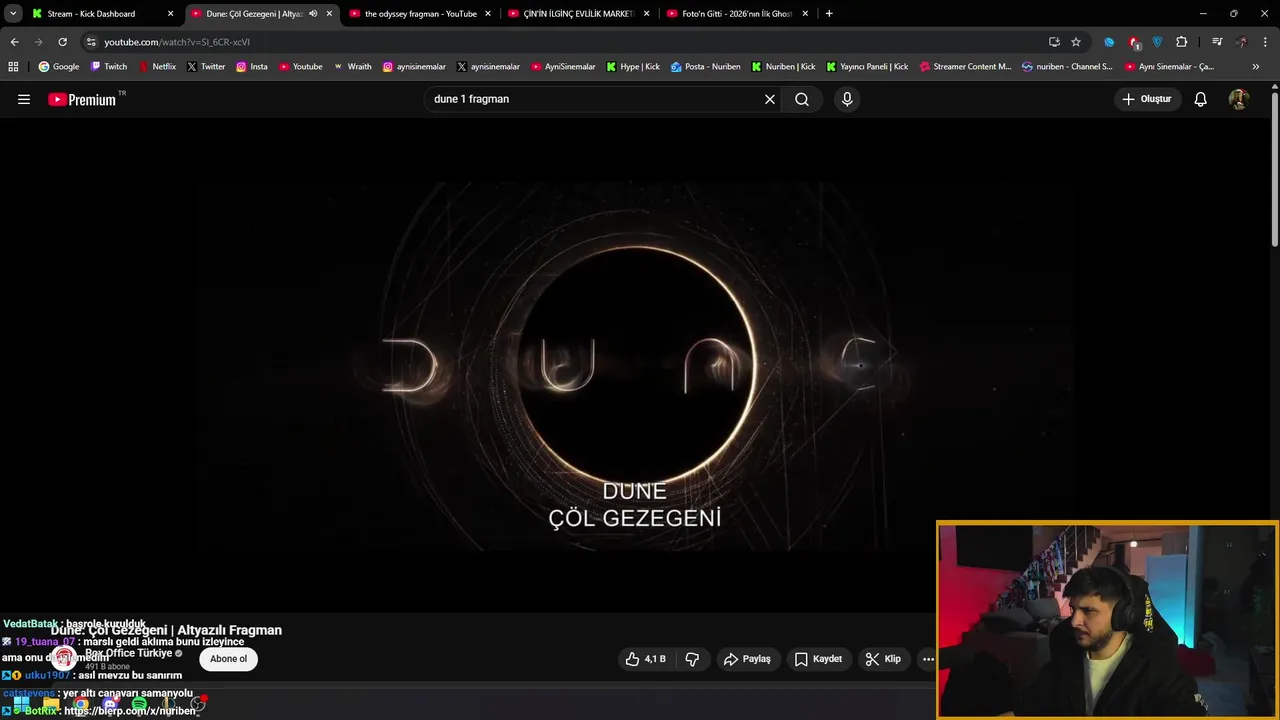Viewport: 1280px width, 720px height.
Task: Reload the YouTube page
Action: [62, 42]
